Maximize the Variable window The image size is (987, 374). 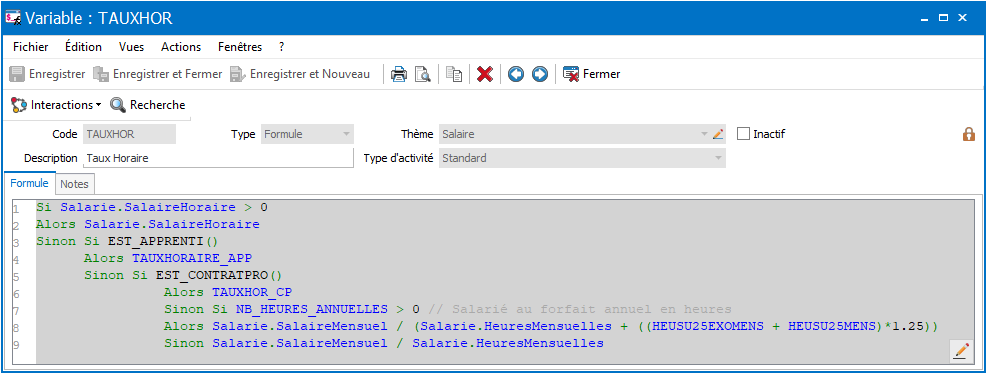point(943,18)
